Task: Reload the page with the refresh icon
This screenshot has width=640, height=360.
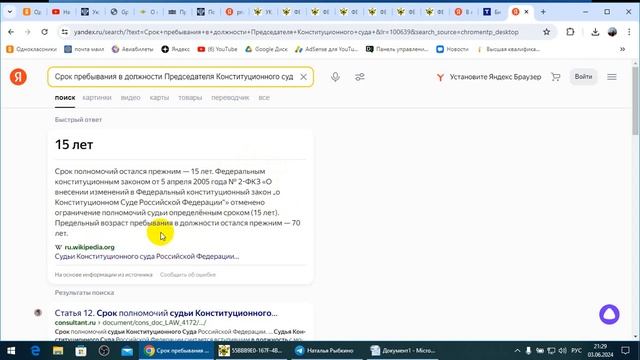Action: [44, 32]
